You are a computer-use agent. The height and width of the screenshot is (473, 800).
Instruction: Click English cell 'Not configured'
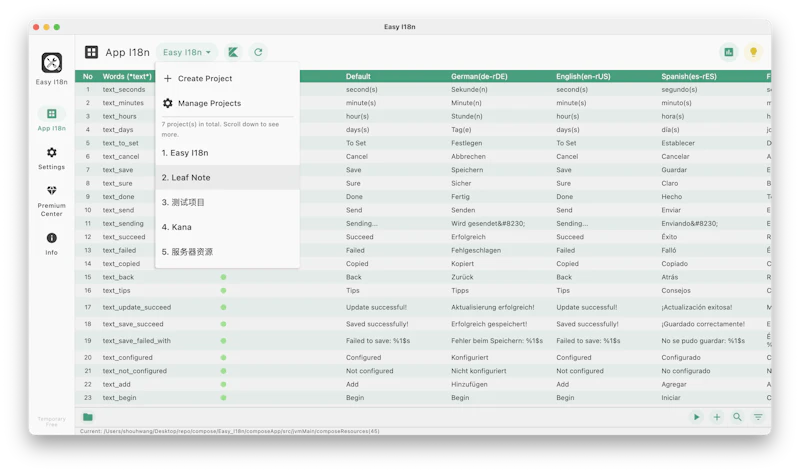580,371
